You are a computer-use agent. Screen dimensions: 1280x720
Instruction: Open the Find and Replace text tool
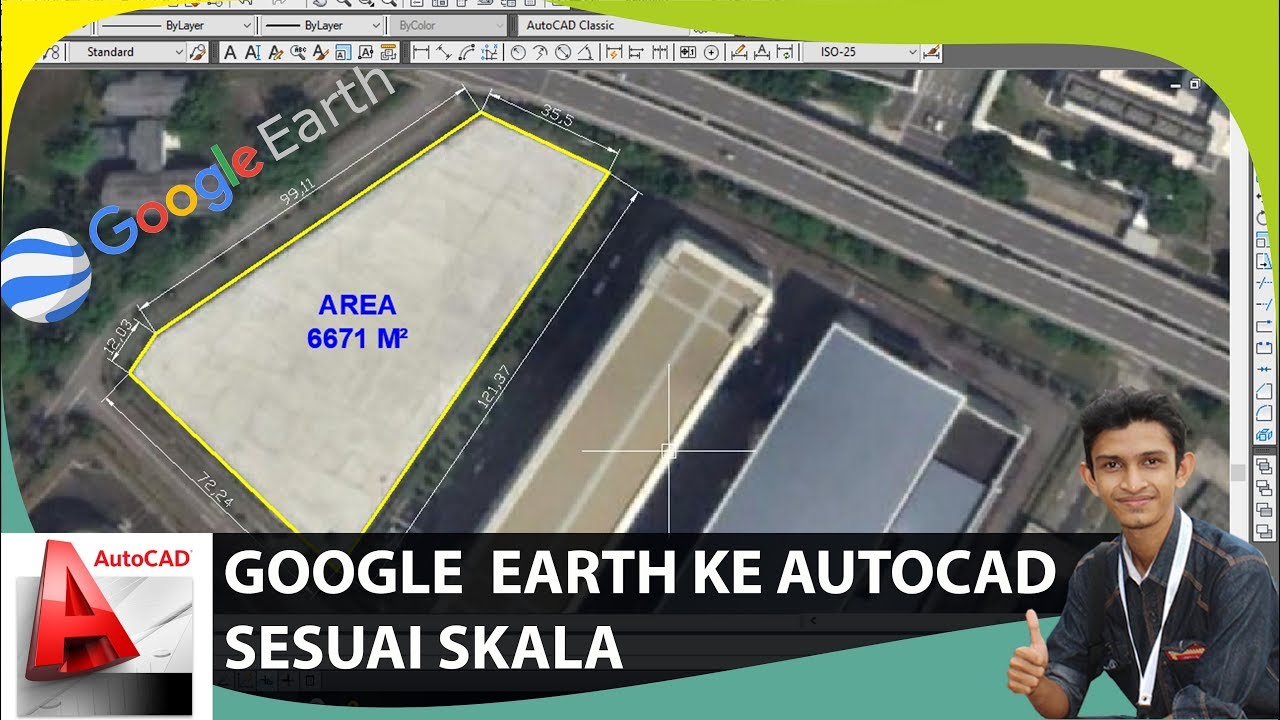[x=298, y=52]
